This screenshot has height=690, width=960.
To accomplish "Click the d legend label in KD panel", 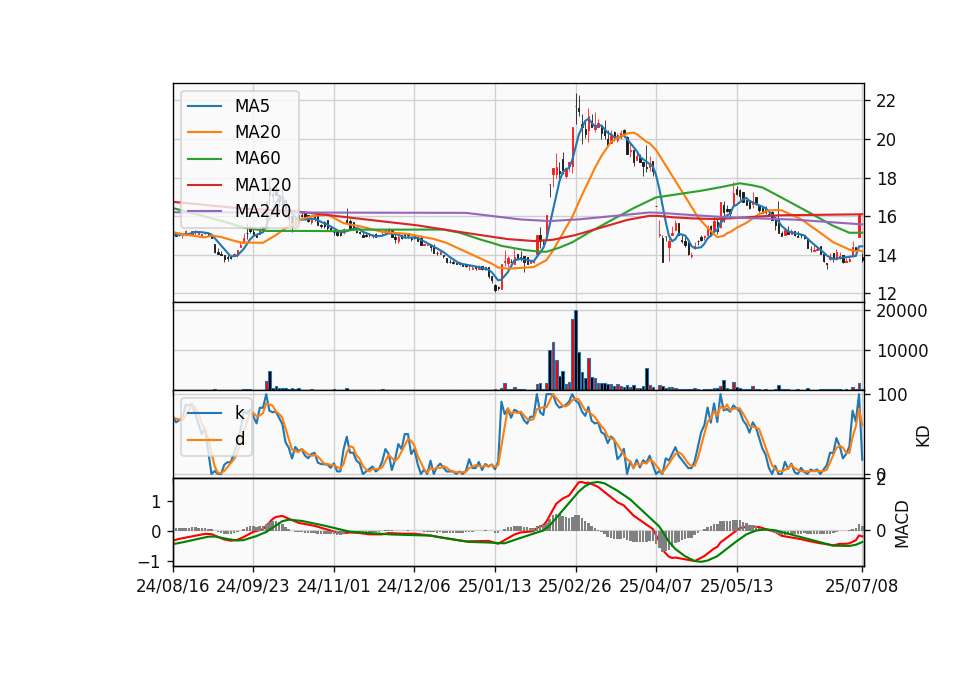I will click(x=240, y=439).
